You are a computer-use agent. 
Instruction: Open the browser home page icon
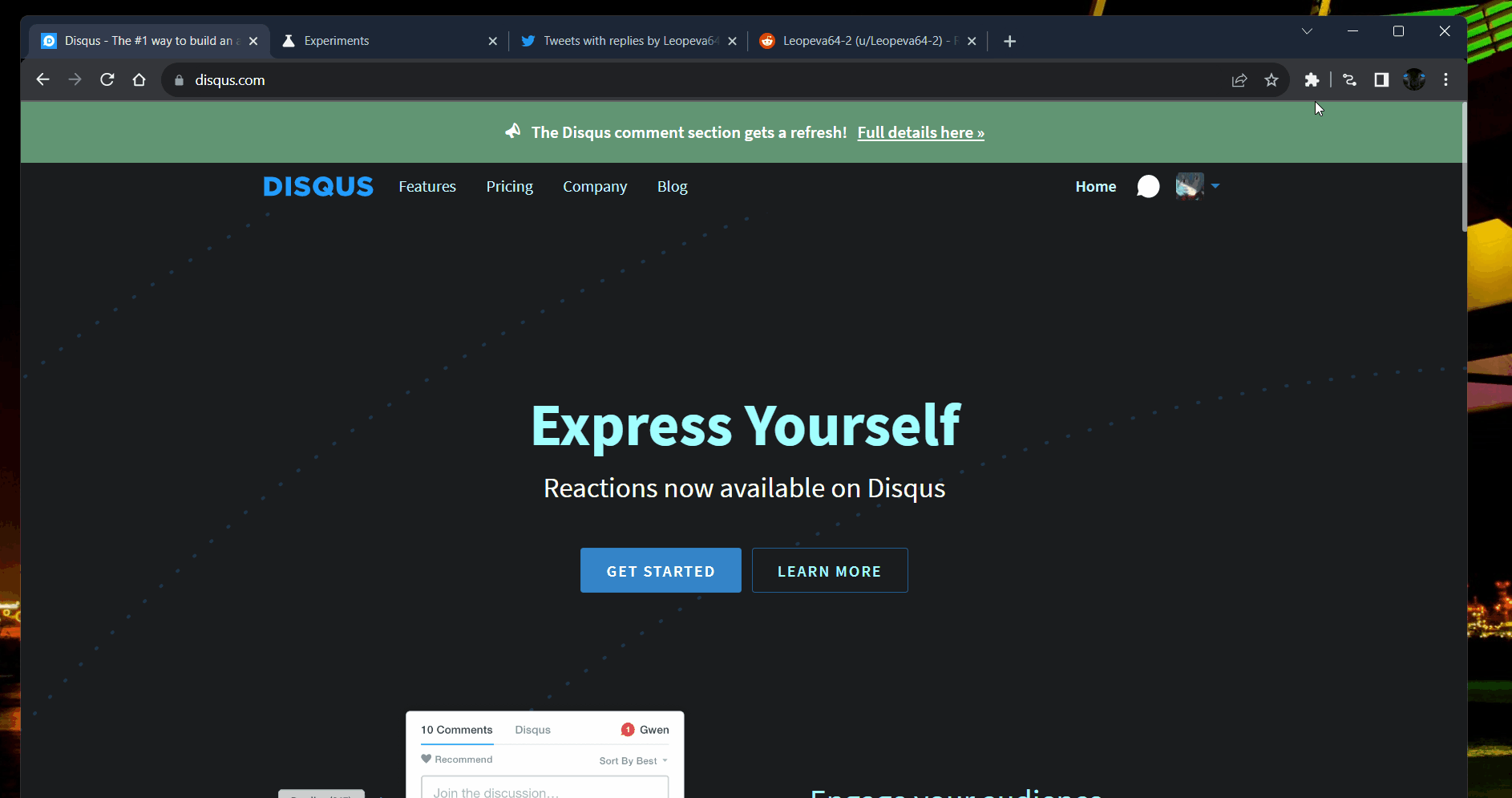139,79
